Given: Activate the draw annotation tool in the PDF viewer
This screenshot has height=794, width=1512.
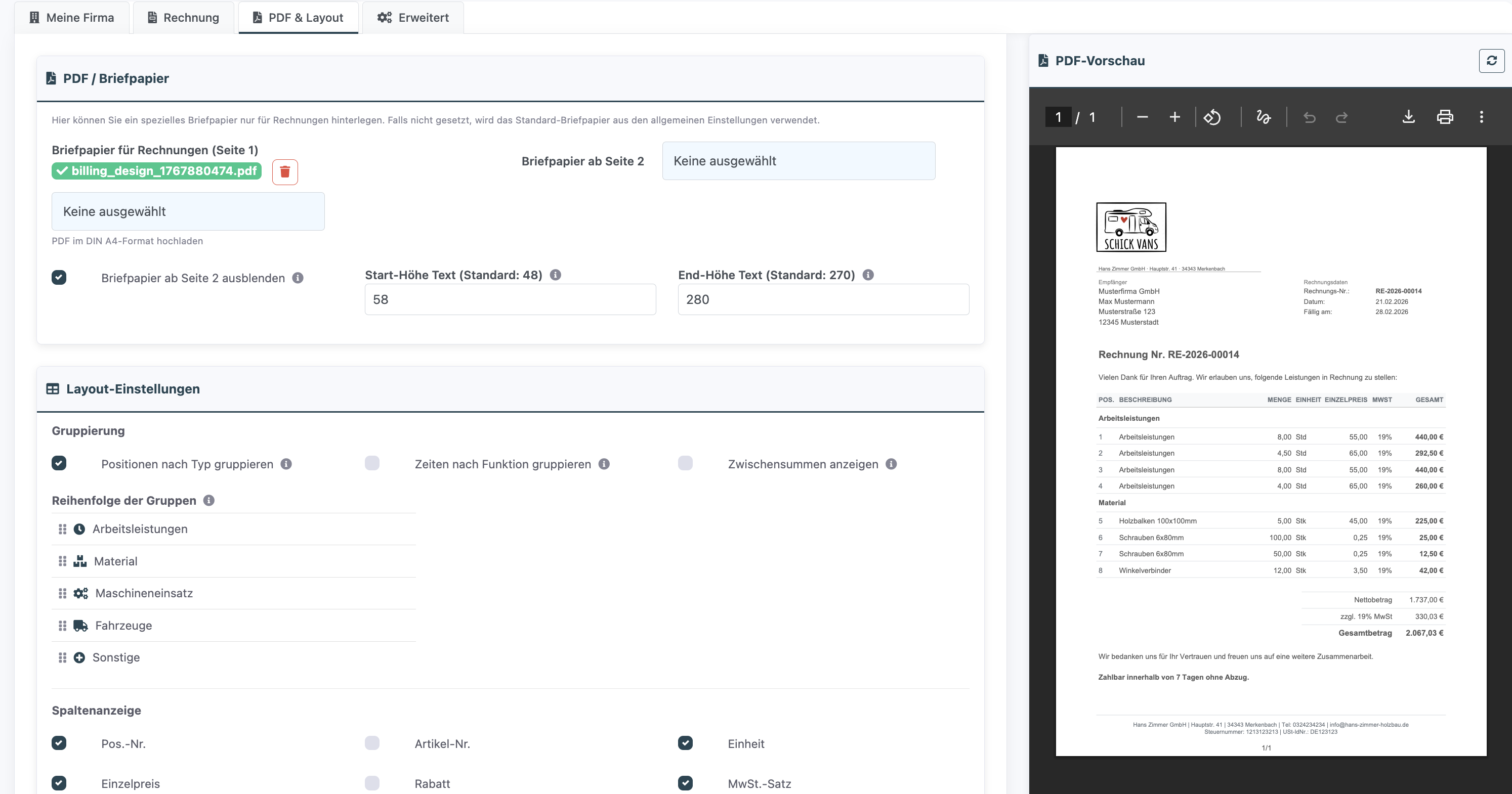Looking at the screenshot, I should click(x=1263, y=117).
